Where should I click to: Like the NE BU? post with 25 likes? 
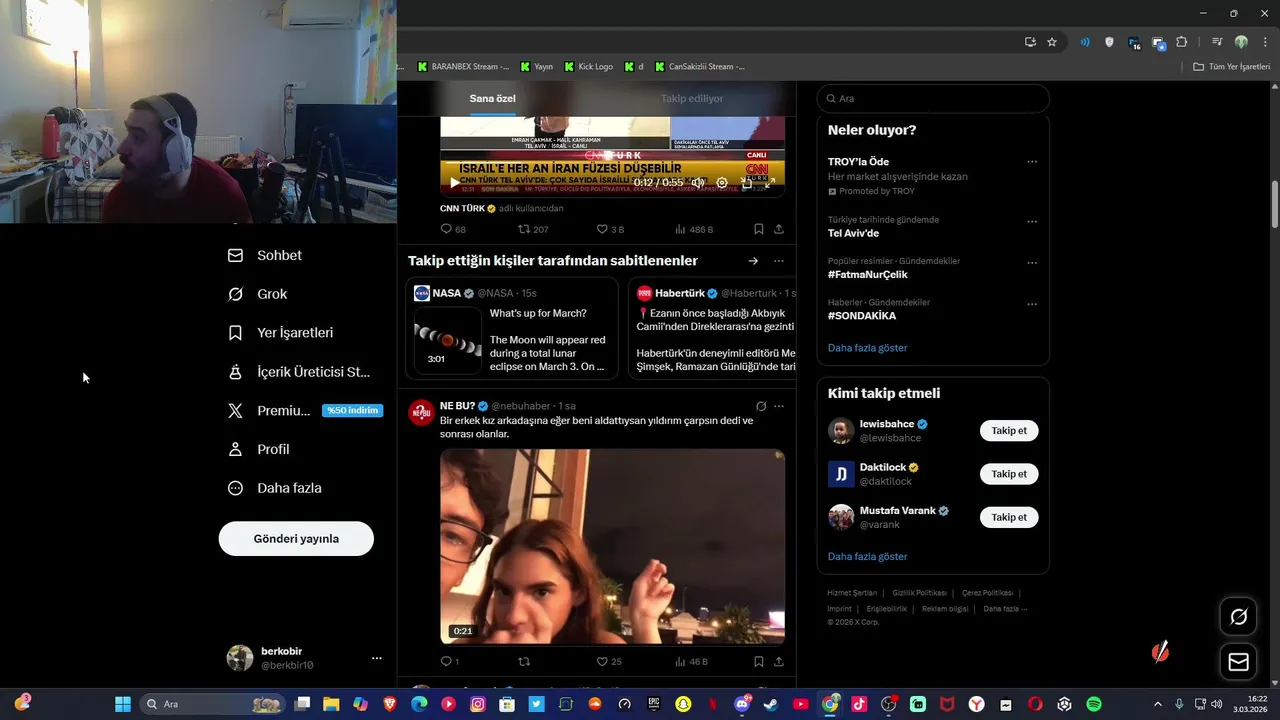tap(609, 661)
